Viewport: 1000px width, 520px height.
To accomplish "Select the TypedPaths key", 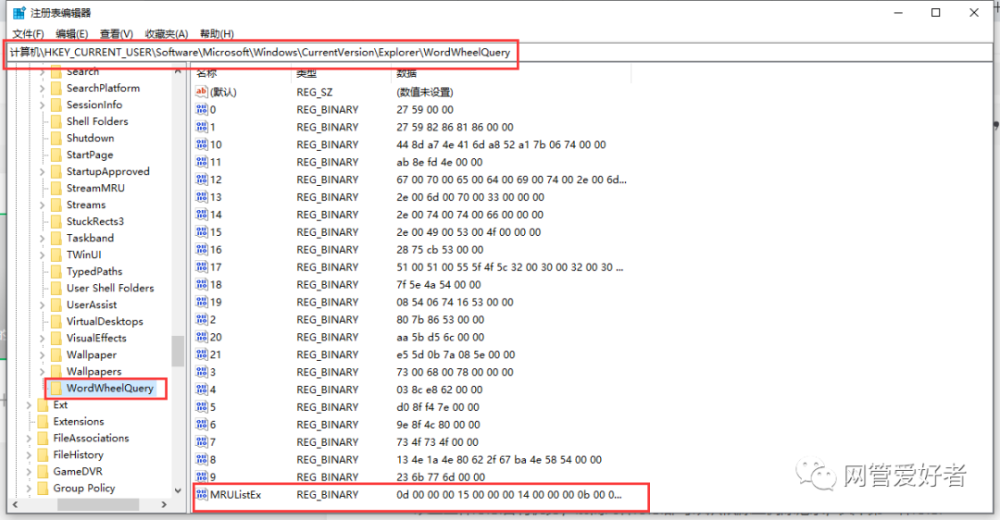I will tap(94, 271).
